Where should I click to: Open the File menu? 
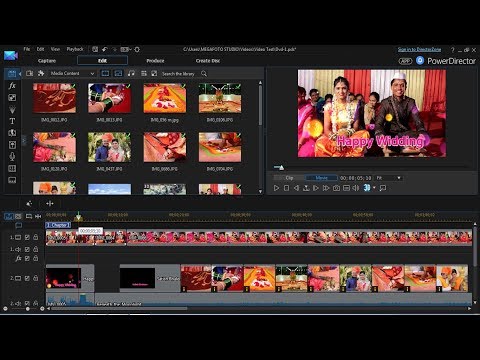(x=27, y=49)
